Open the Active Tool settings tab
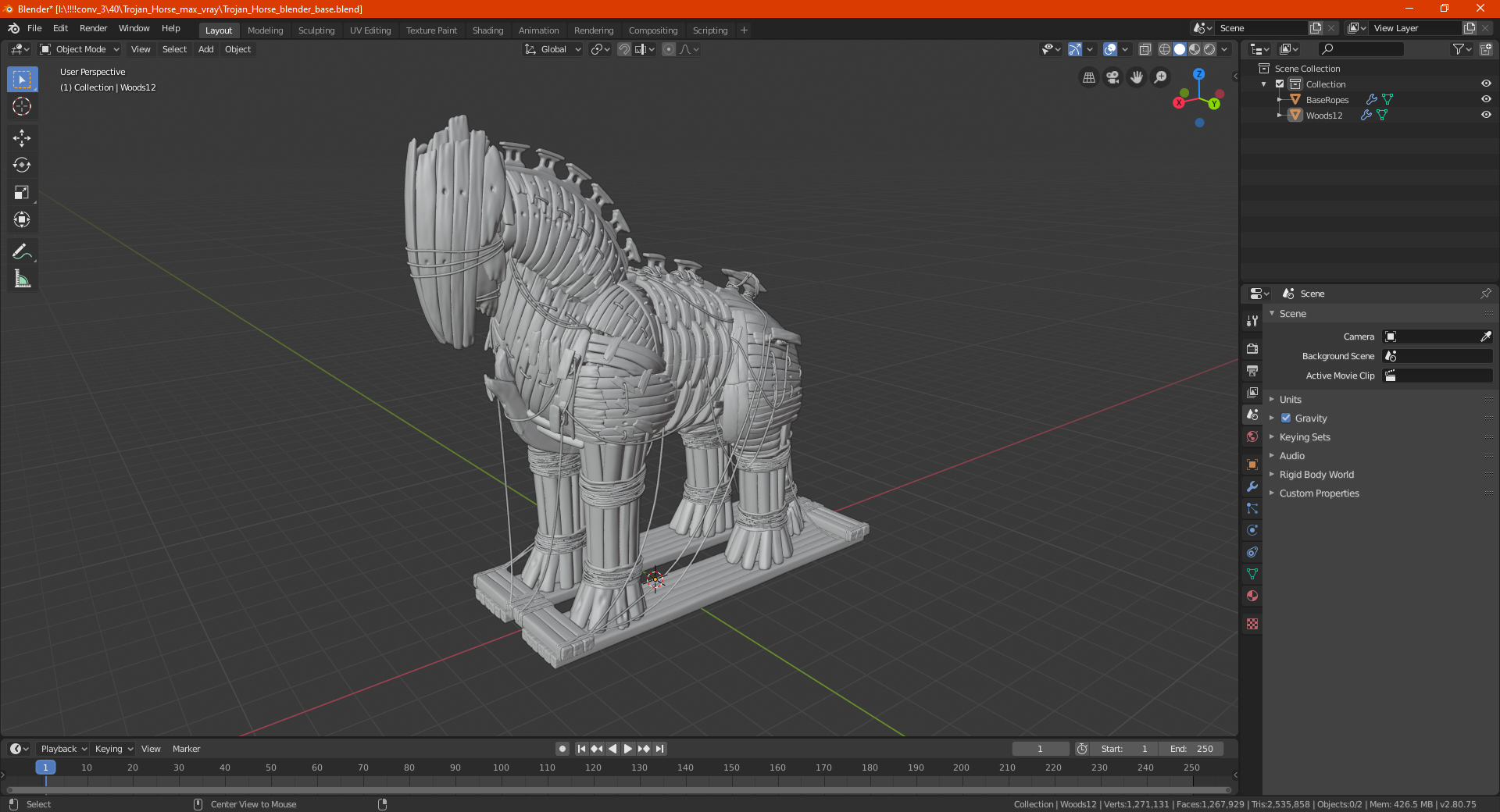 [1252, 320]
